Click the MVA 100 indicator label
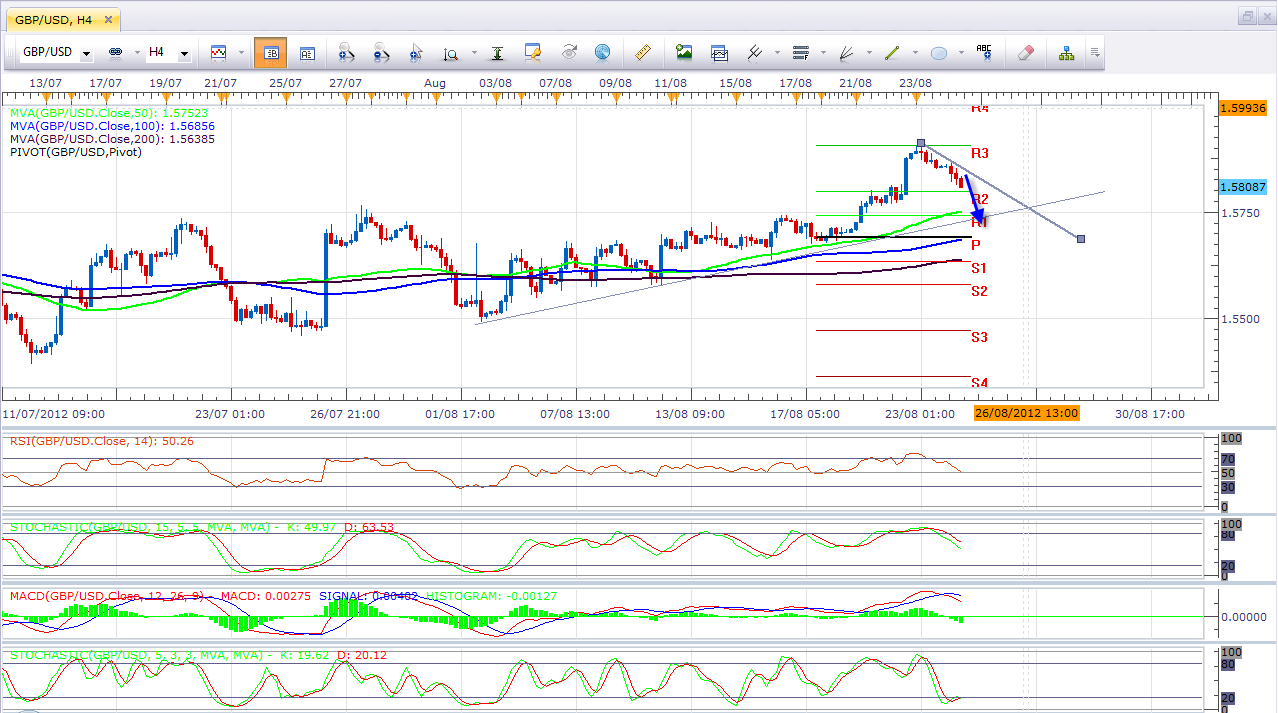The height and width of the screenshot is (713, 1278). coord(113,127)
